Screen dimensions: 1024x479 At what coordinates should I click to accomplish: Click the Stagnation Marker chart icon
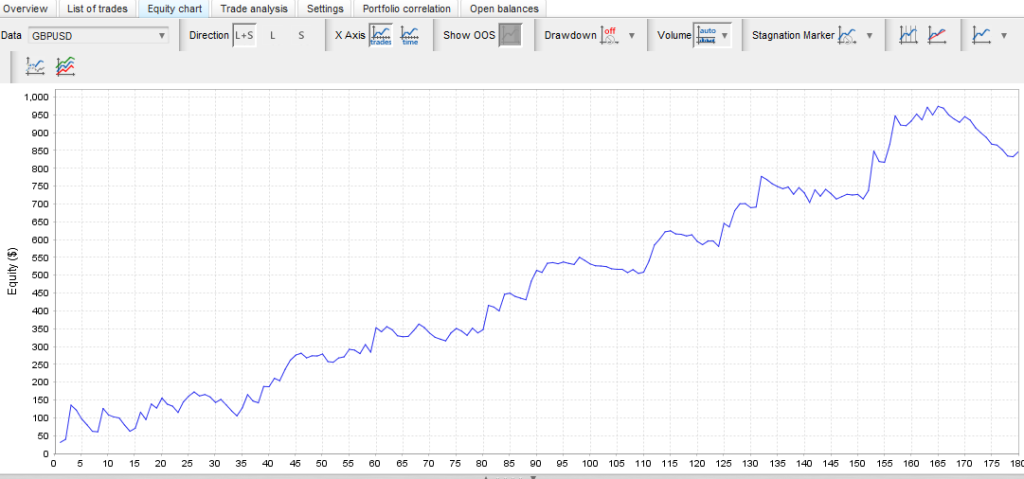click(x=847, y=35)
